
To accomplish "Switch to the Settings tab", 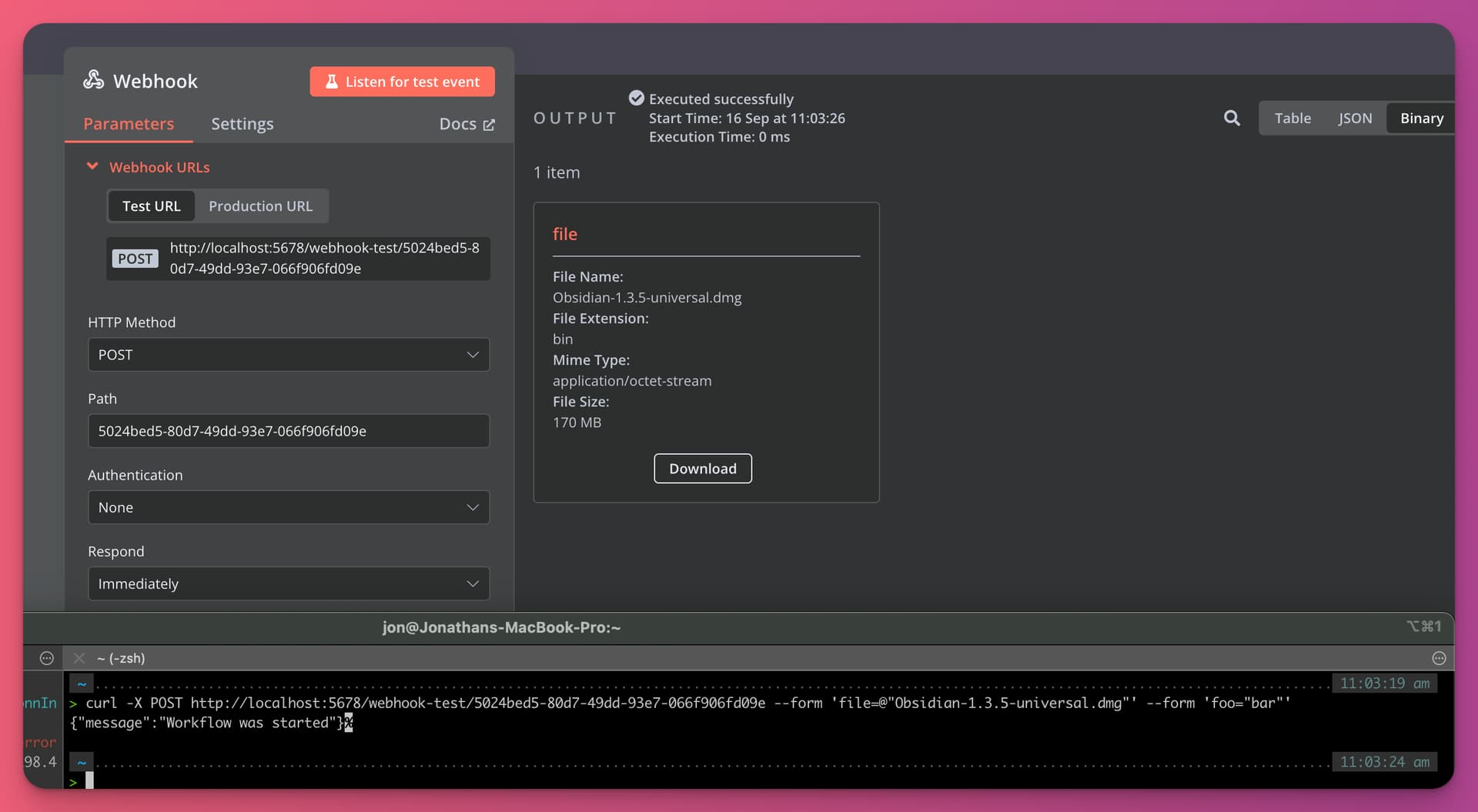I will tap(242, 124).
